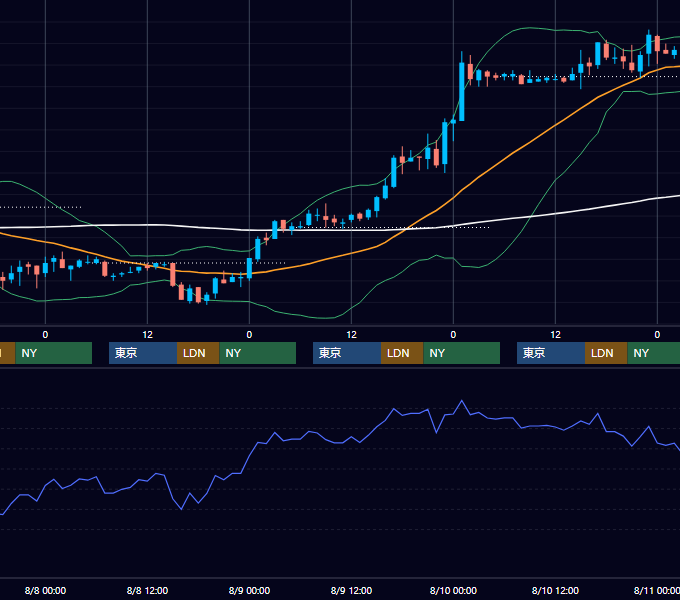The width and height of the screenshot is (680, 600).
Task: Select the LDN session block on 8/10
Action: (x=606, y=353)
